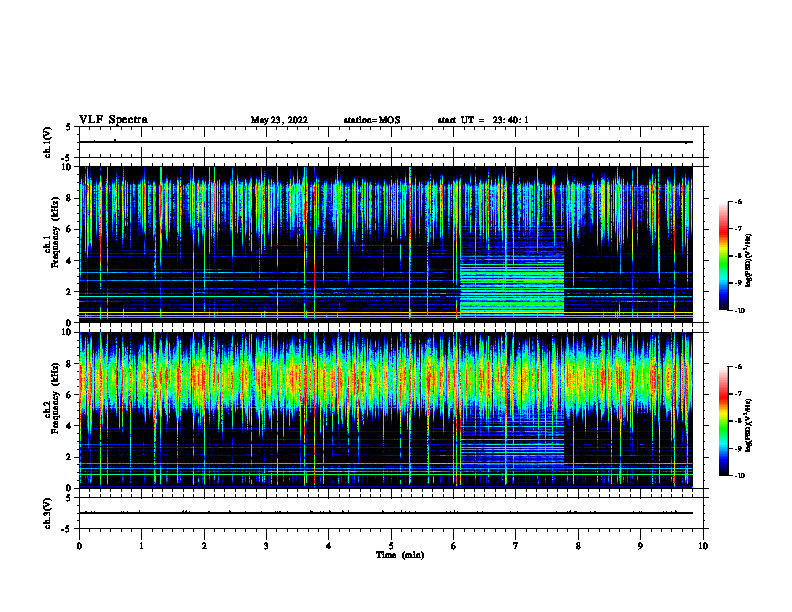792x612 pixels.
Task: Click the ch.1 frequency axis tick "8"
Action: tap(69, 198)
